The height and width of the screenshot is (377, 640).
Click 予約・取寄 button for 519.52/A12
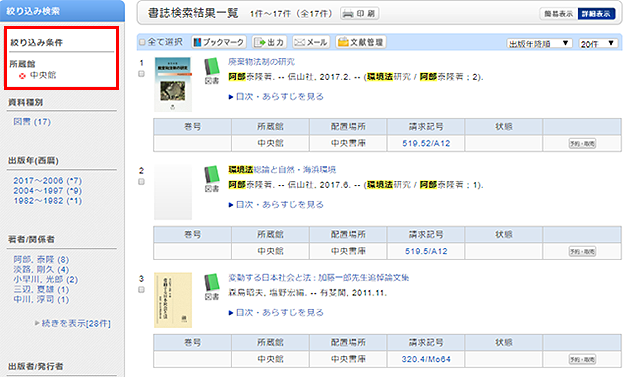582,144
